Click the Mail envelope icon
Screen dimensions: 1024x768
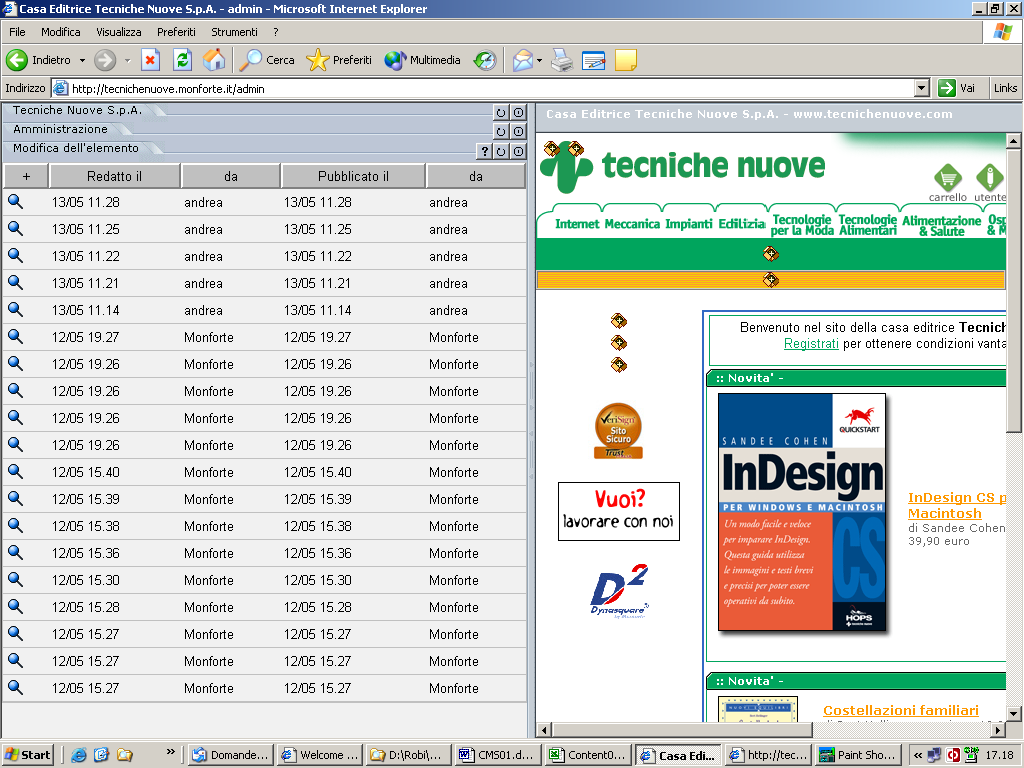[x=522, y=60]
